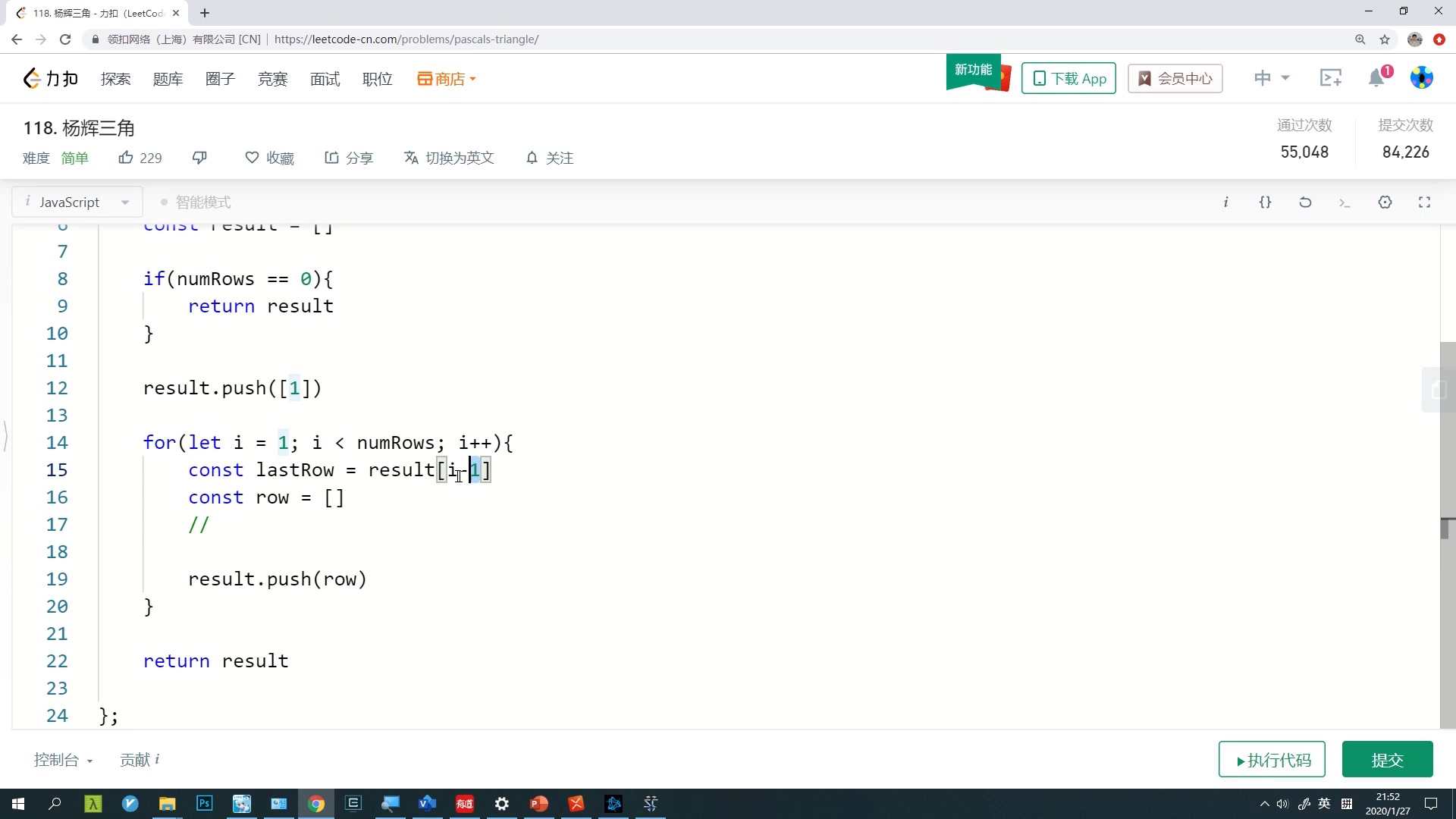Image resolution: width=1456 pixels, height=819 pixels.
Task: Click the expand editor fullscreen icon
Action: click(1425, 202)
